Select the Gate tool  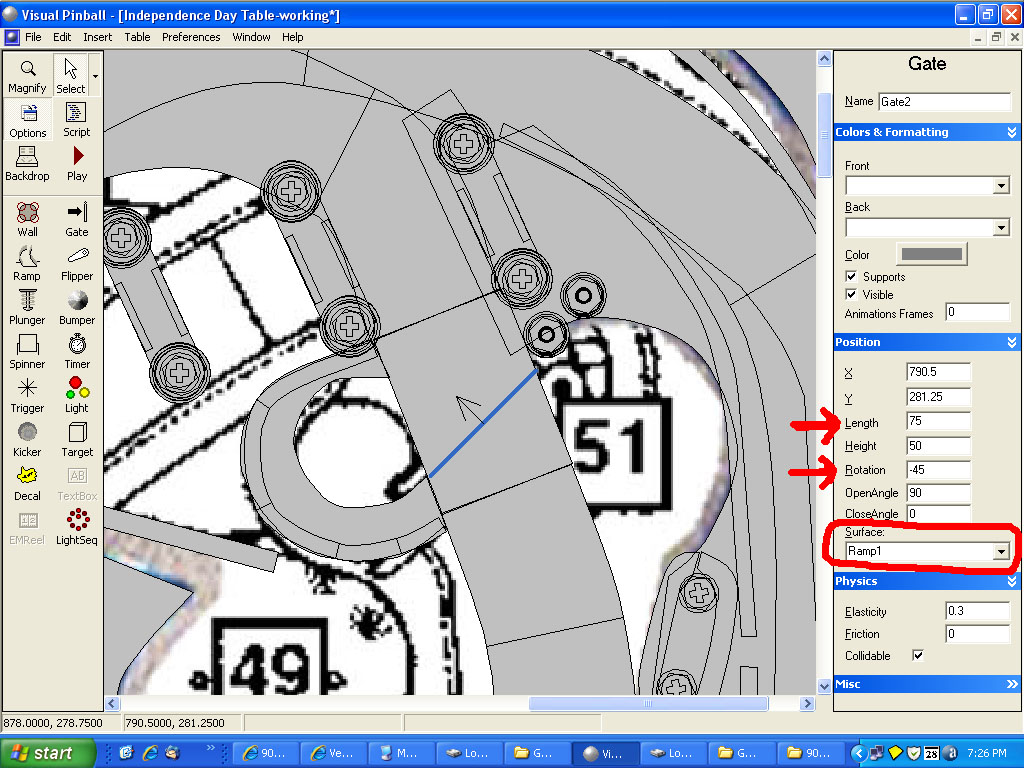coord(77,219)
